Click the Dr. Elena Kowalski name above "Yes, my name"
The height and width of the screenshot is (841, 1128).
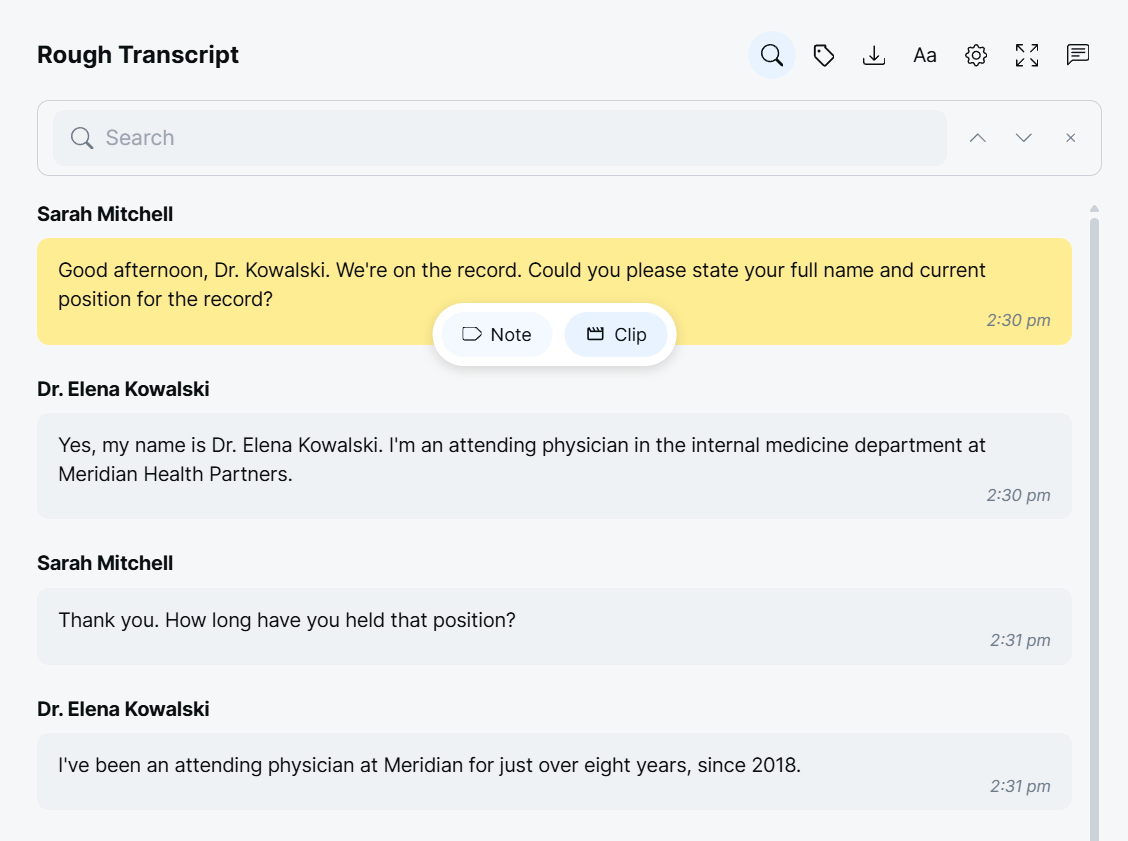coord(123,389)
